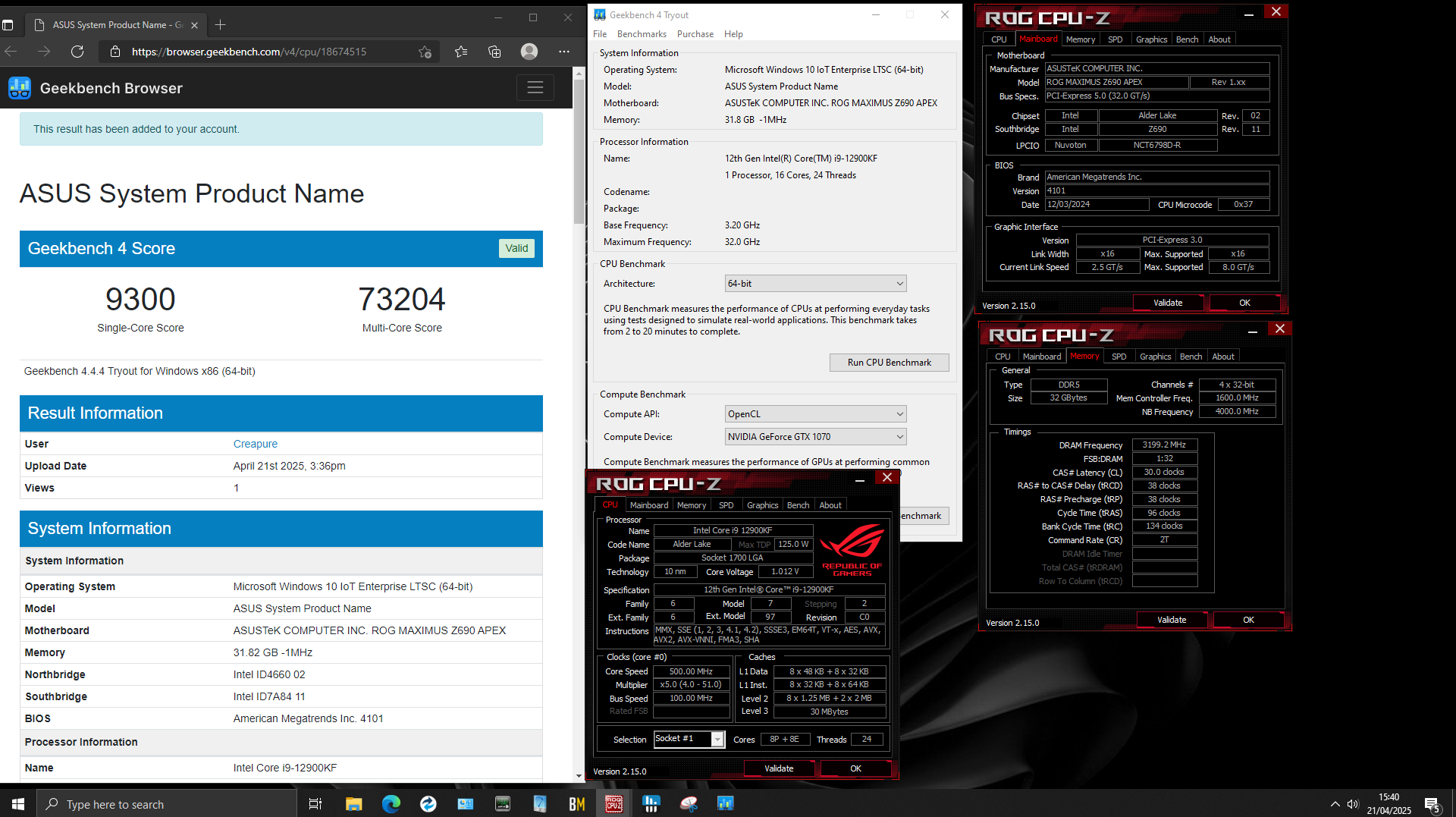Open the Snipping Tool scissors taskbar icon
This screenshot has width=1456, height=817.
coord(689,804)
